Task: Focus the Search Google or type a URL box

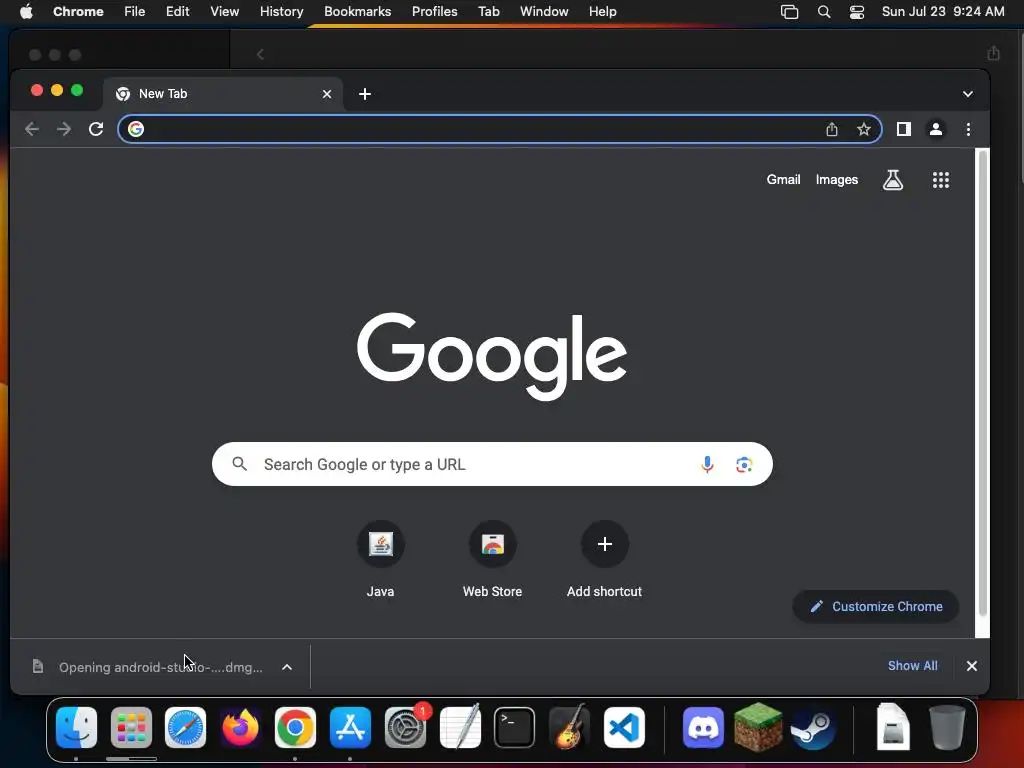Action: click(x=492, y=464)
